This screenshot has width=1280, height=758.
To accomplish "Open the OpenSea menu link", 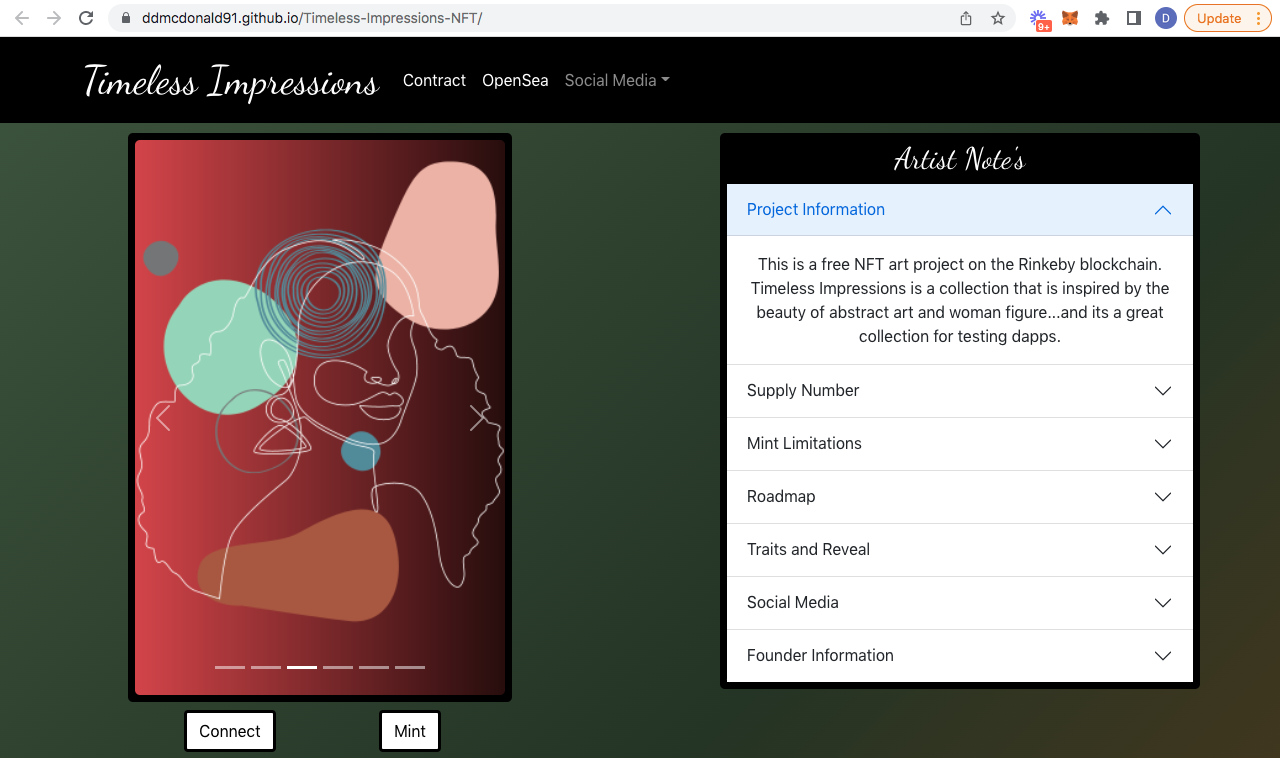I will [515, 80].
